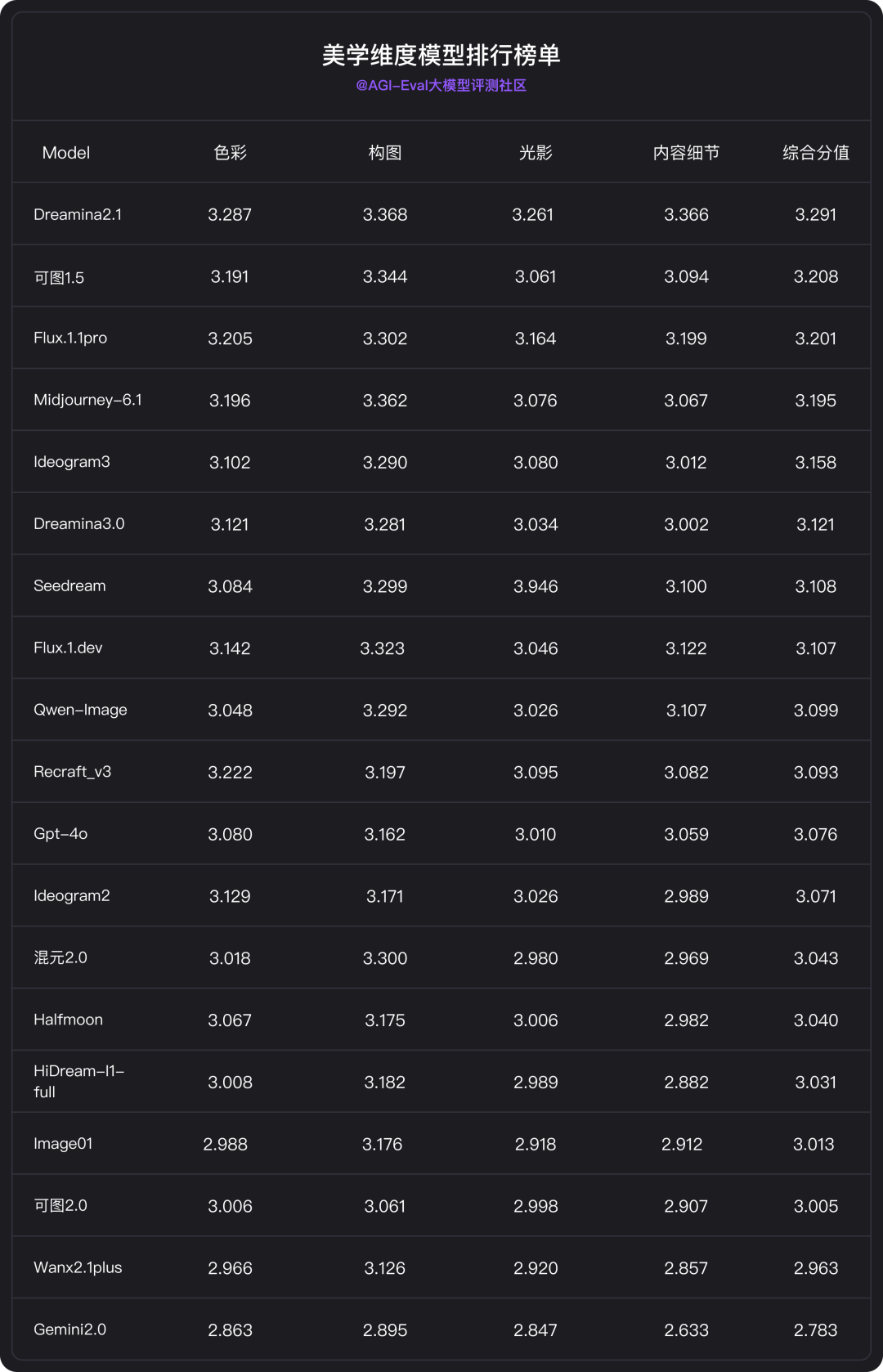Click Image01's 内容细节 score 2.912

[682, 1145]
